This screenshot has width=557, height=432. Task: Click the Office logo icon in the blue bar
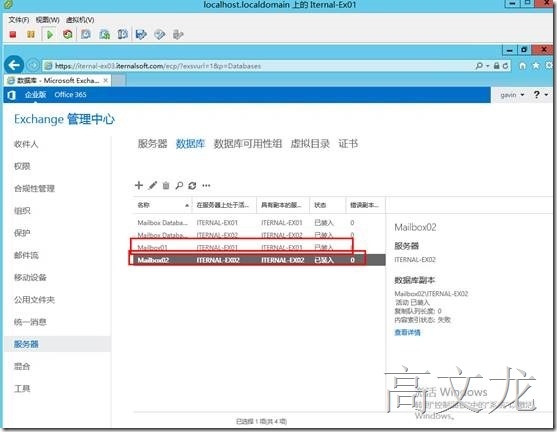12,95
